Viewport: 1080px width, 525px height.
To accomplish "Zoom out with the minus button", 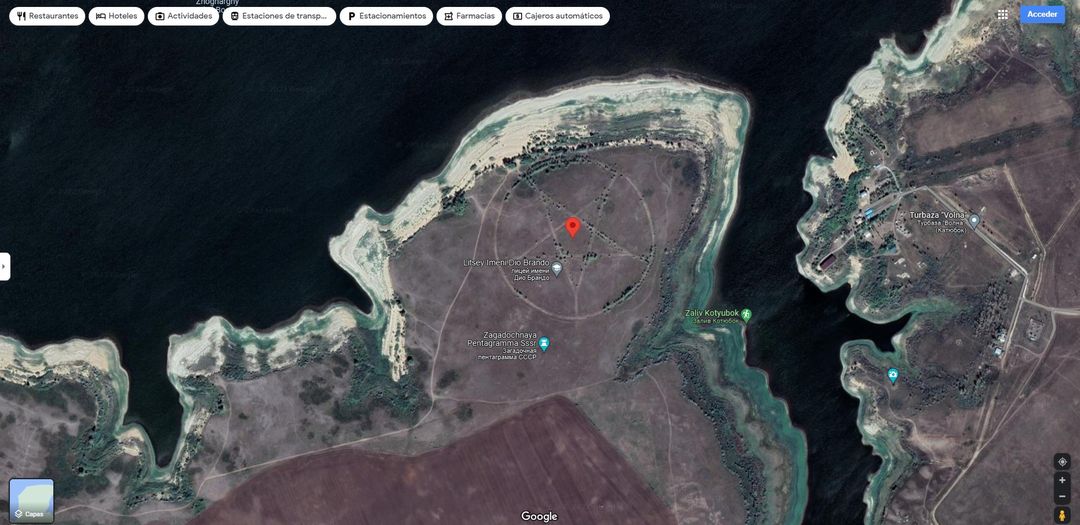I will [1062, 497].
